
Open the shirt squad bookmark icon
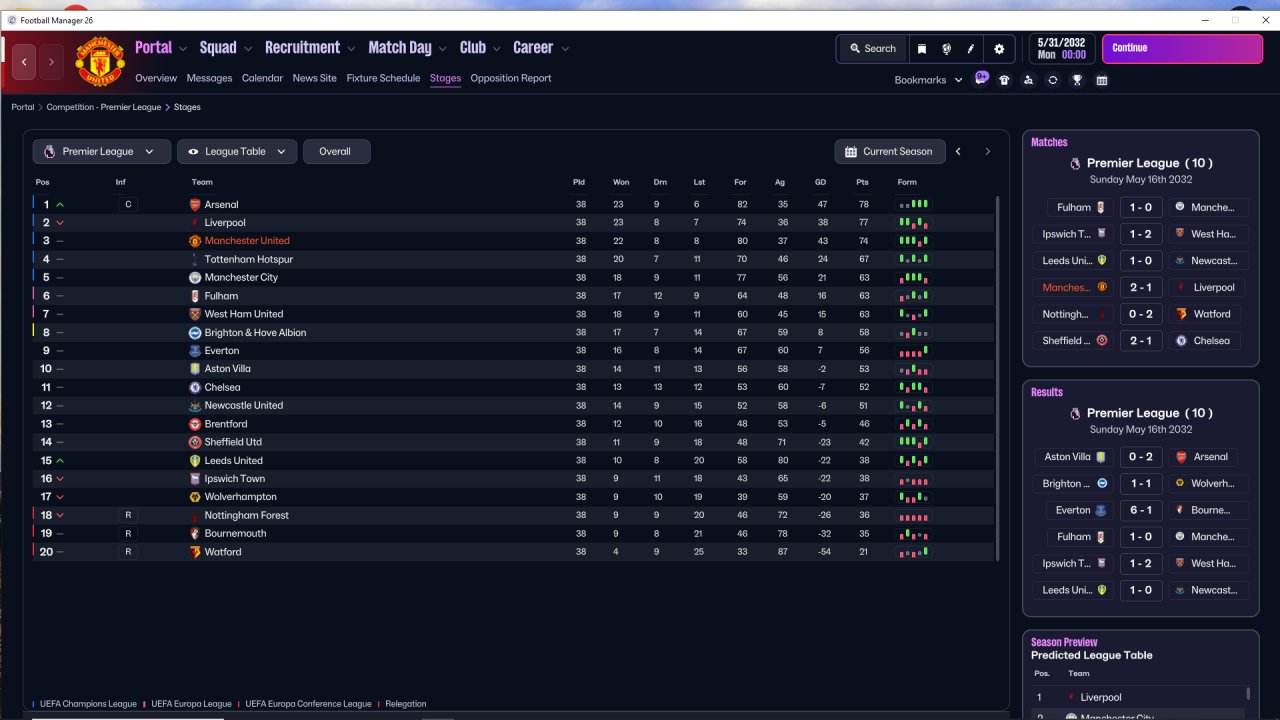[x=1004, y=80]
